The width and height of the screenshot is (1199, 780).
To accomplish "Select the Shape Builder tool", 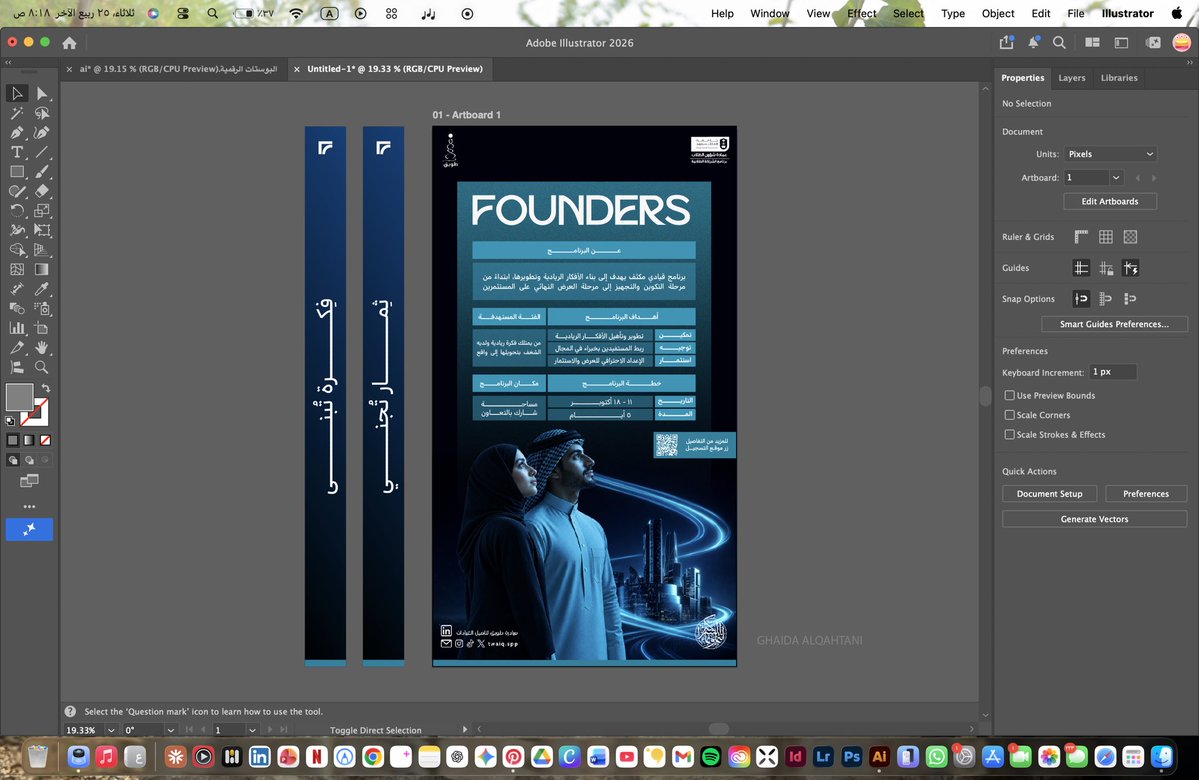I will coord(17,249).
